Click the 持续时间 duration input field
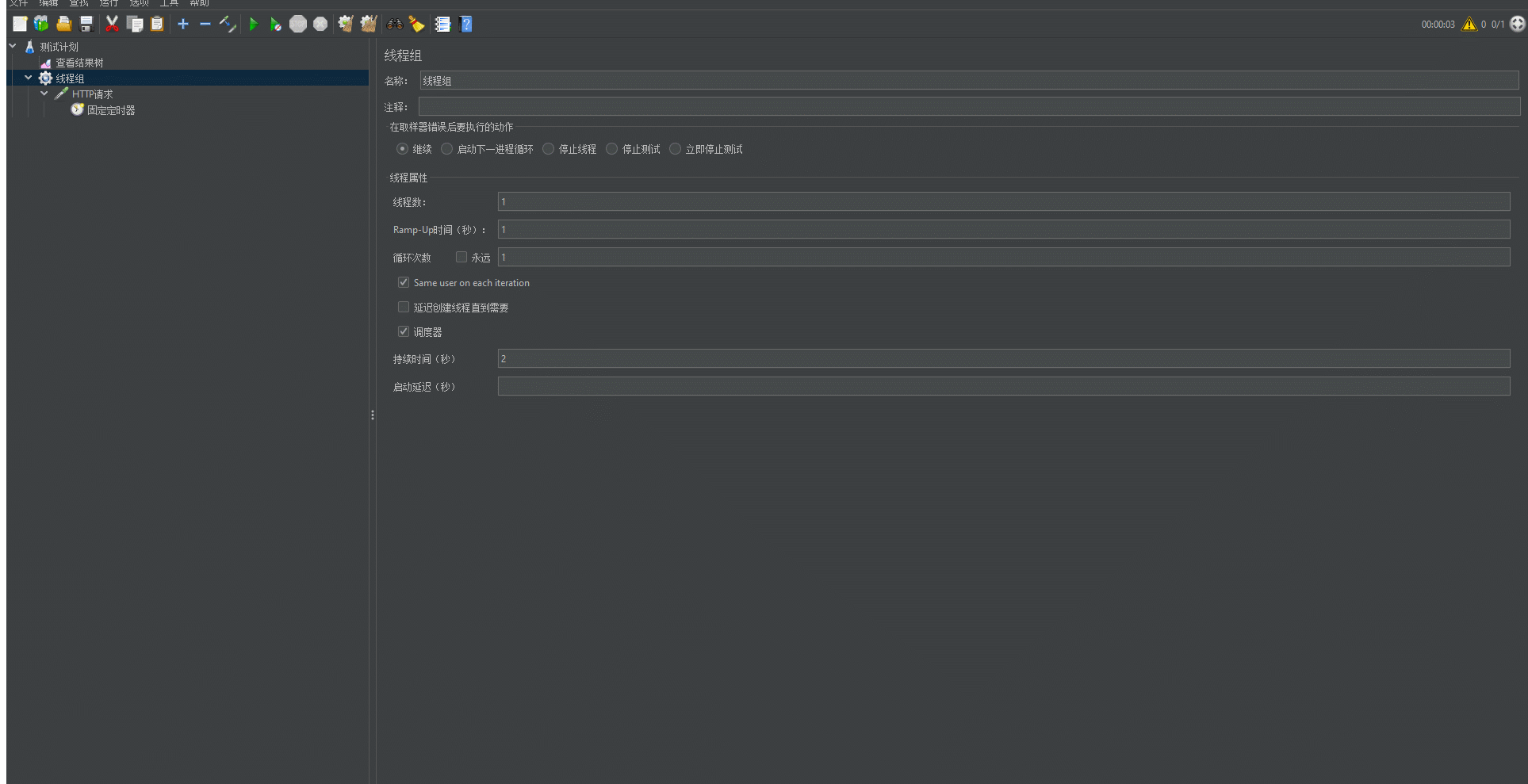The width and height of the screenshot is (1528, 784). click(1003, 359)
